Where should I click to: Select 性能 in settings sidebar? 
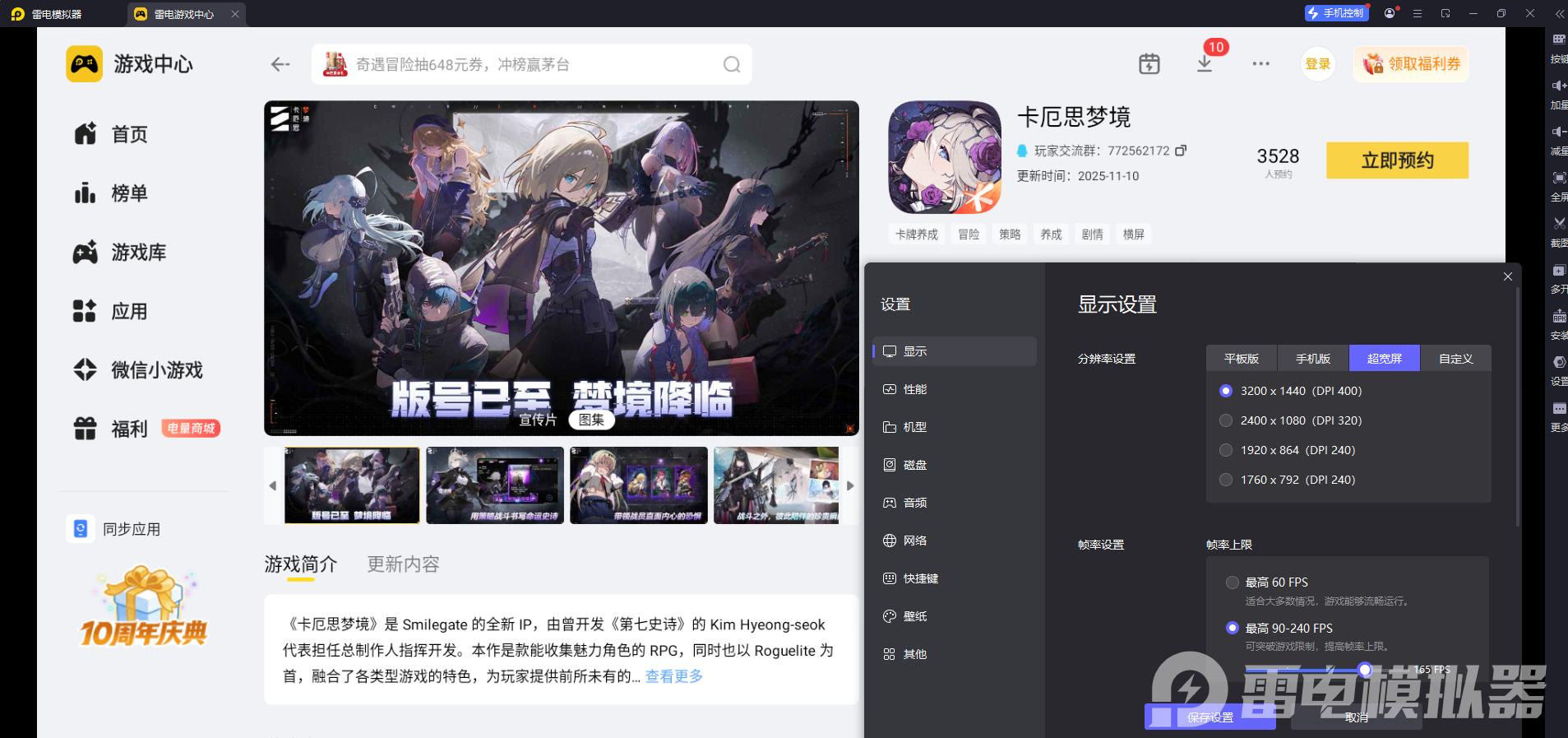point(955,389)
